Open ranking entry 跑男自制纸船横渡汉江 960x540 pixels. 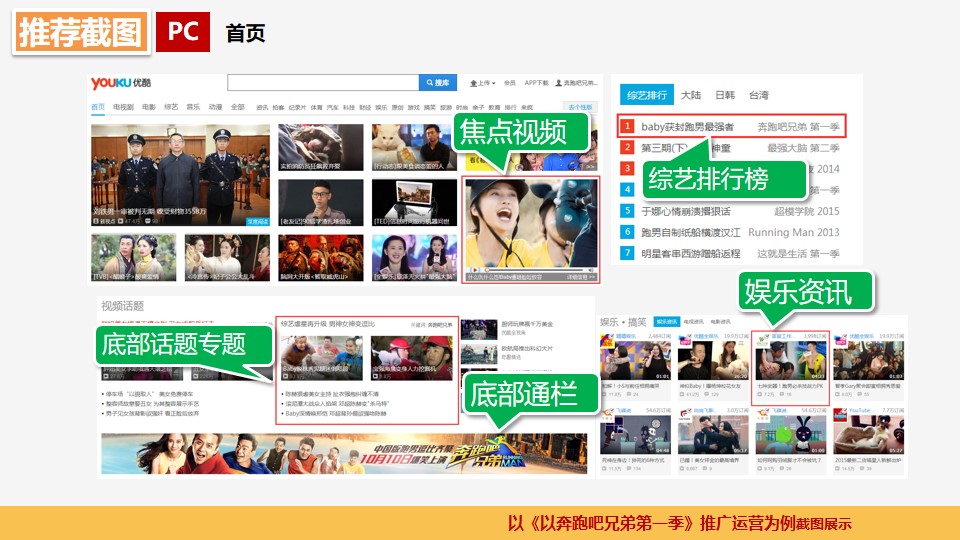[x=691, y=233]
